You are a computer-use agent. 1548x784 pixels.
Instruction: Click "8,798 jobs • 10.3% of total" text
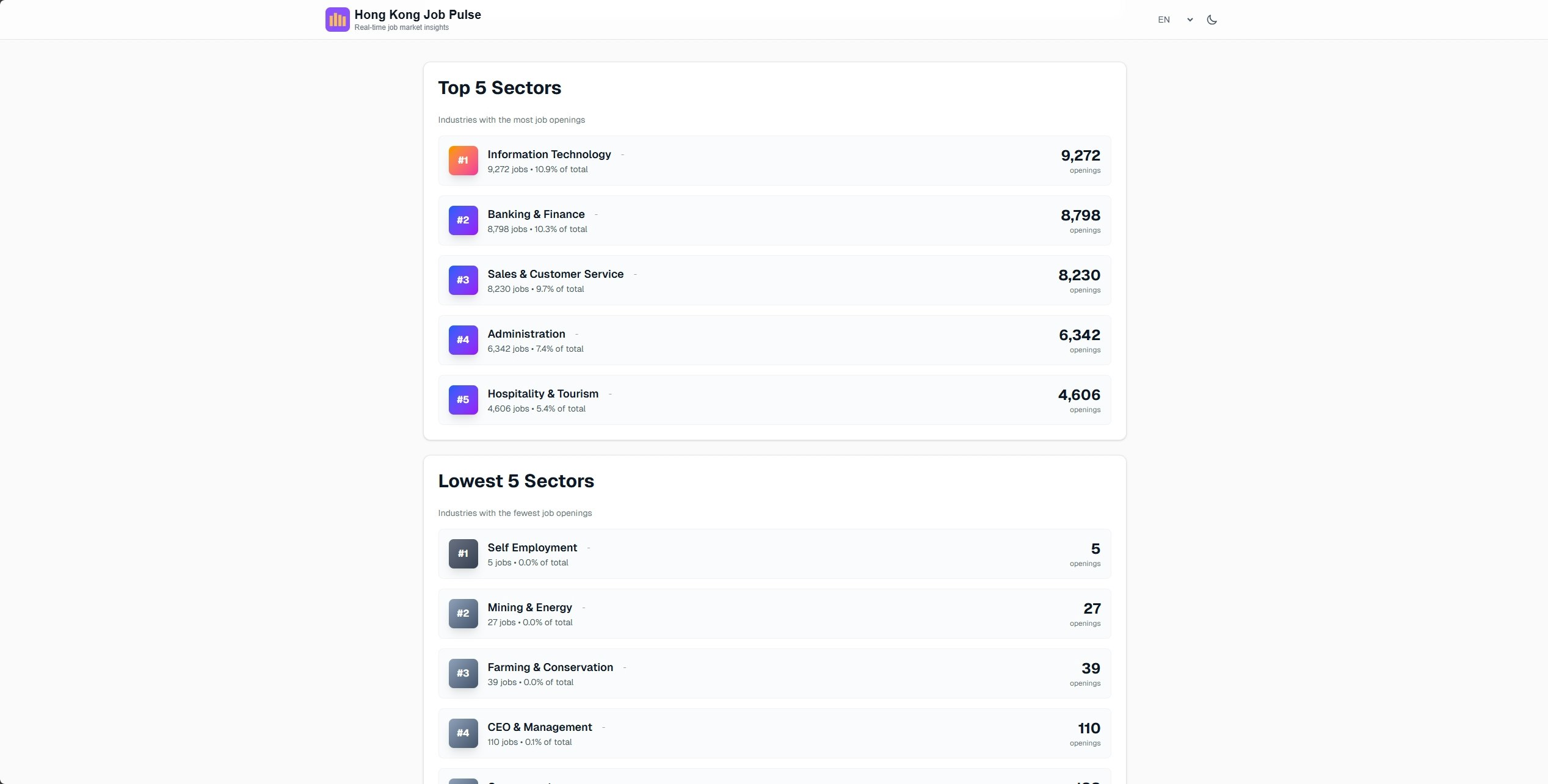coord(537,229)
